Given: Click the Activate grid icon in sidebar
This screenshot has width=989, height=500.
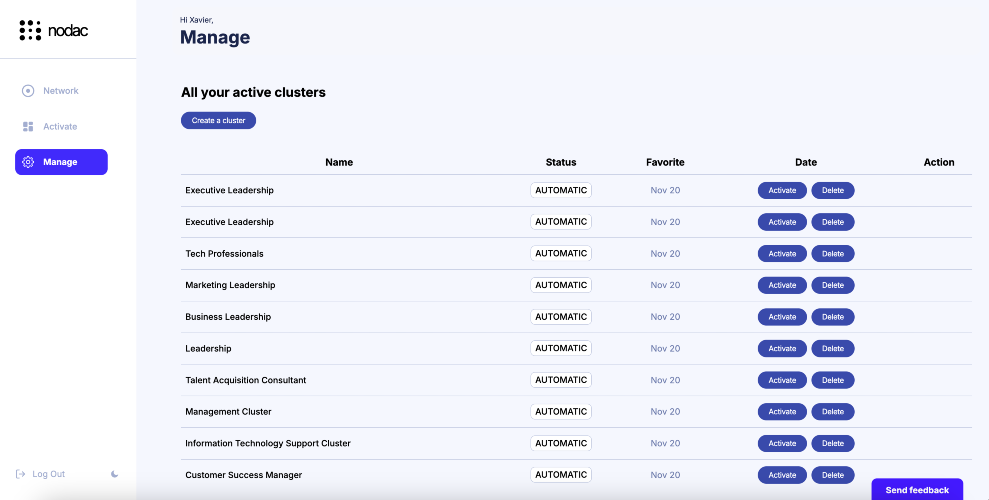Looking at the screenshot, I should (28, 127).
